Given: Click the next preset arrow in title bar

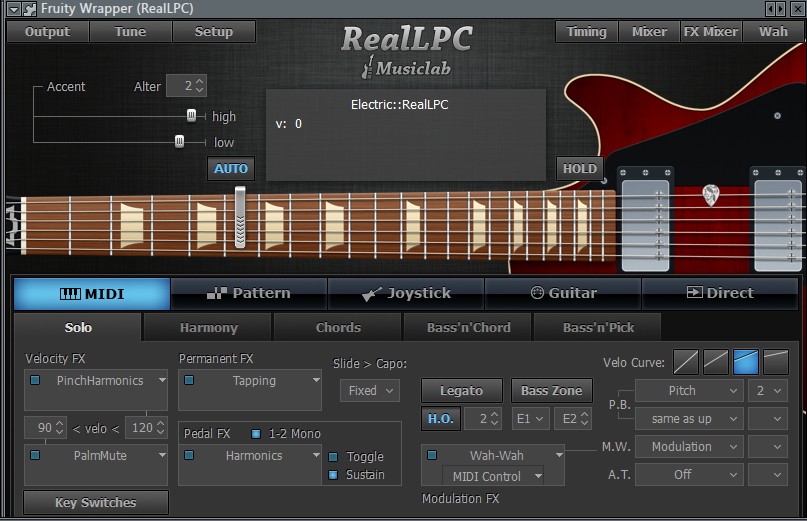Looking at the screenshot, I should tap(781, 9).
